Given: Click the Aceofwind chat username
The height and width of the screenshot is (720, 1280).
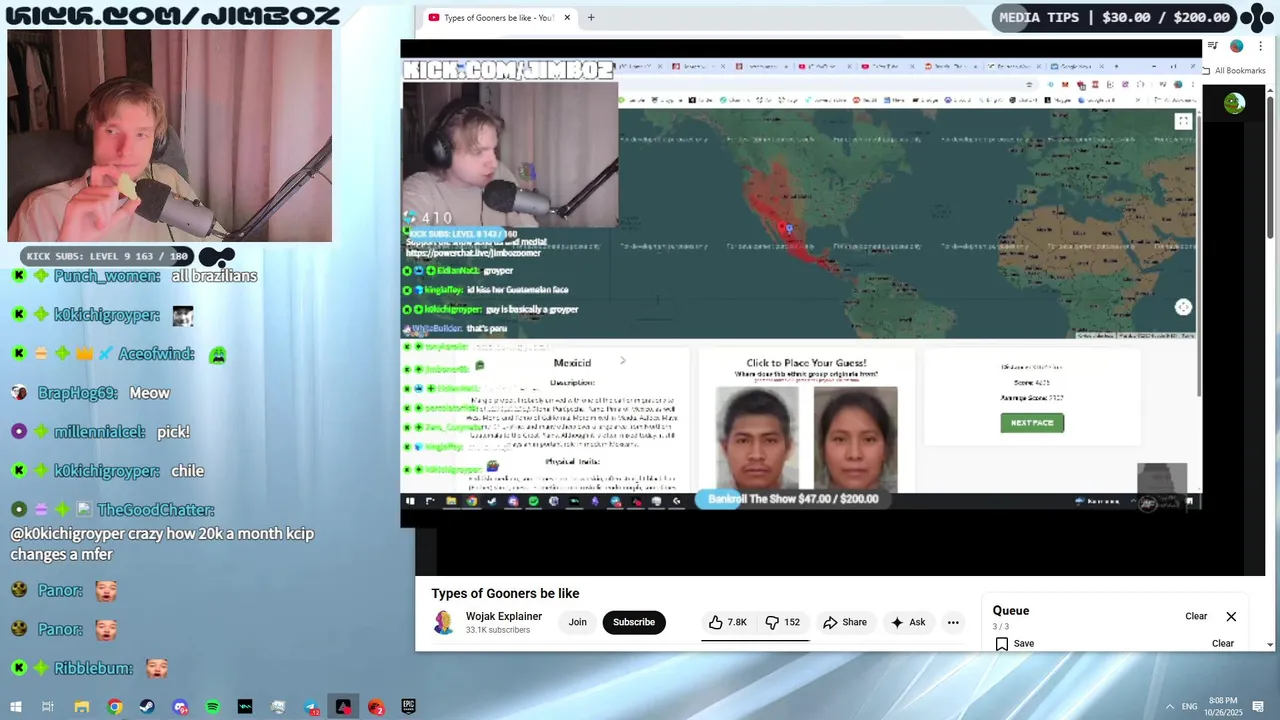Looking at the screenshot, I should [x=157, y=354].
